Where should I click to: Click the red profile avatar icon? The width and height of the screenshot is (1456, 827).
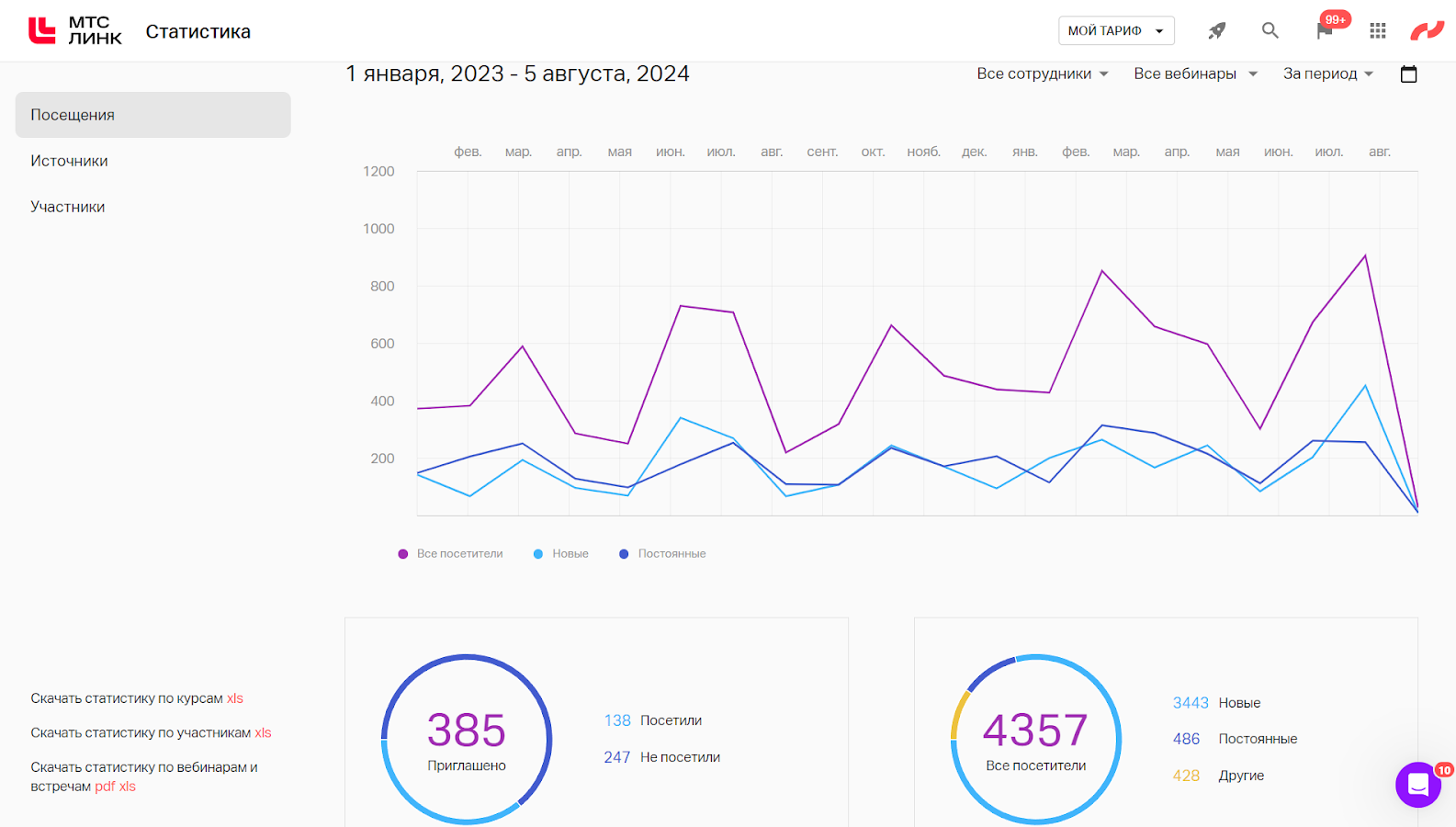click(1428, 30)
